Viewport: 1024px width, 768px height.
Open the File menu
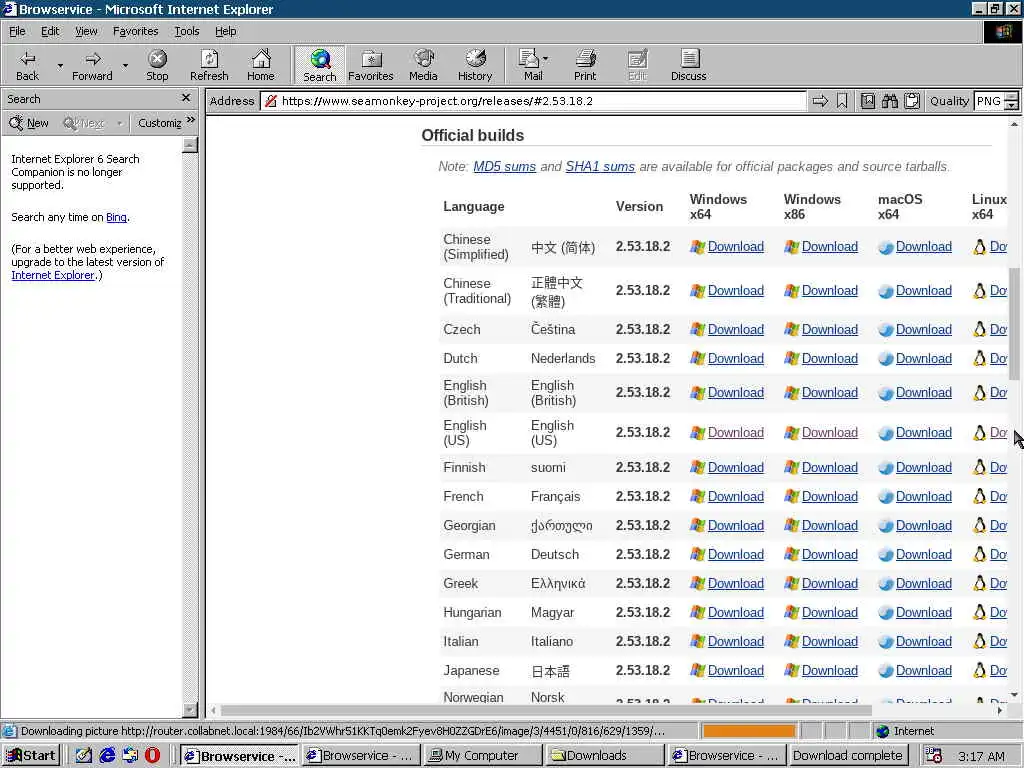point(17,31)
